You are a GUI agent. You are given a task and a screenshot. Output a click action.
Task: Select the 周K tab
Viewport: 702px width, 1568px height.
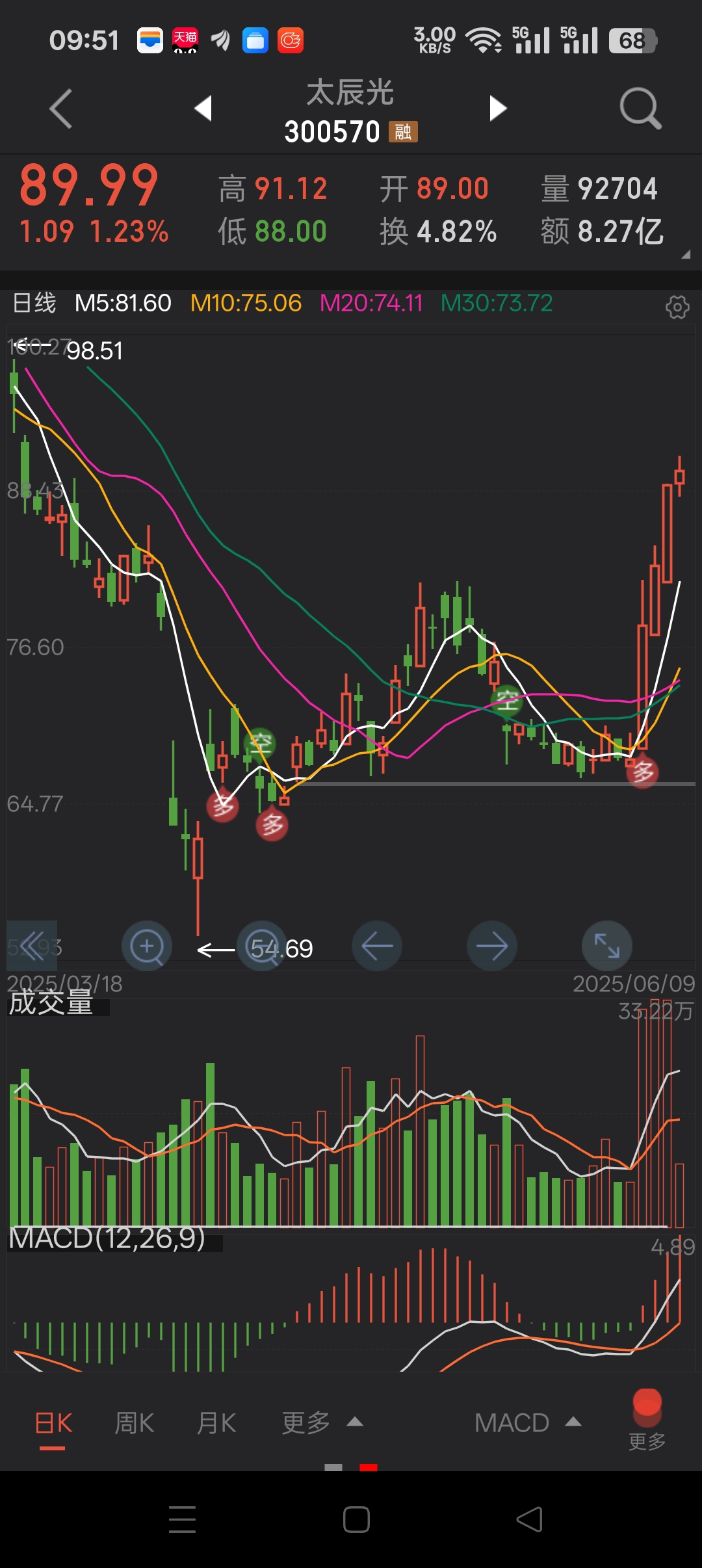[135, 1424]
